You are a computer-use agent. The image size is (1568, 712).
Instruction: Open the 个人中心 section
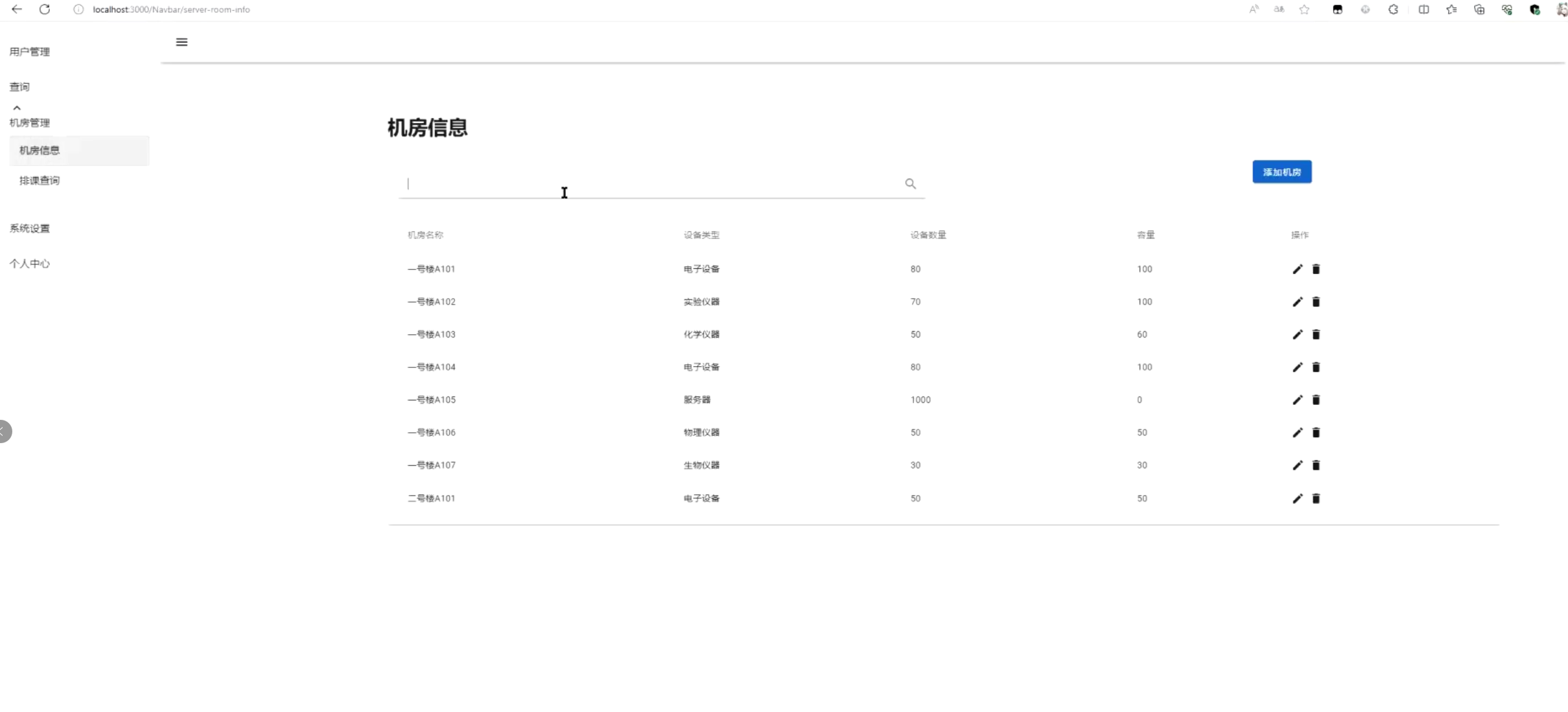(29, 264)
